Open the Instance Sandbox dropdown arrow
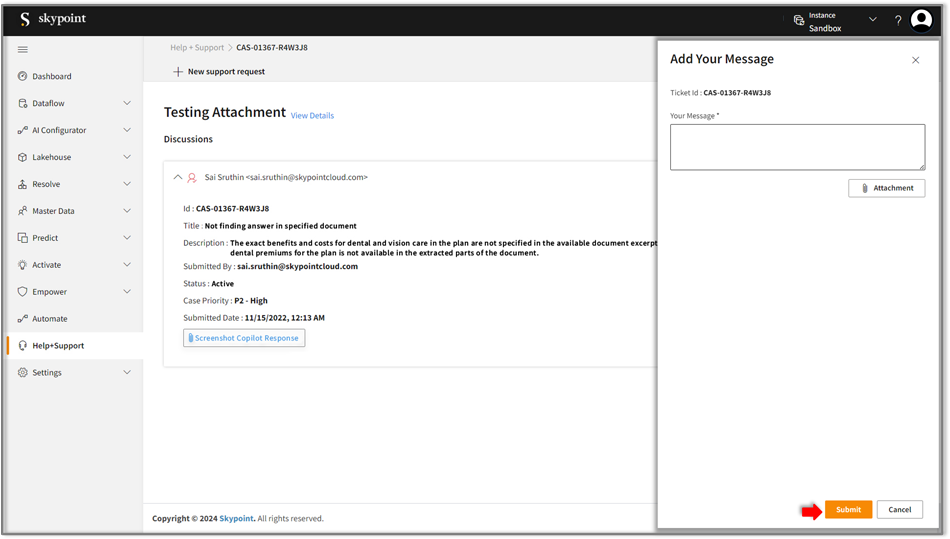 click(872, 20)
